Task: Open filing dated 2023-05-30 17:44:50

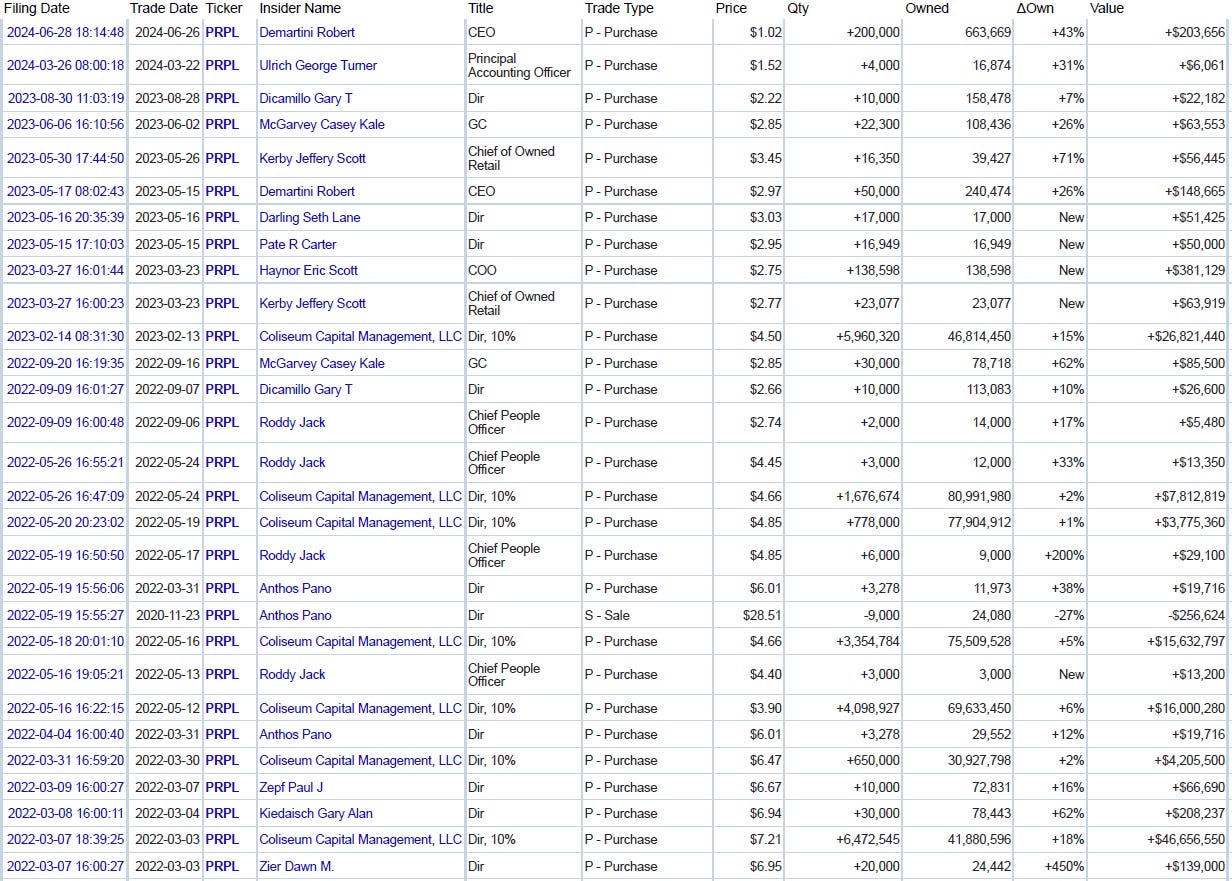Action: click(x=66, y=158)
